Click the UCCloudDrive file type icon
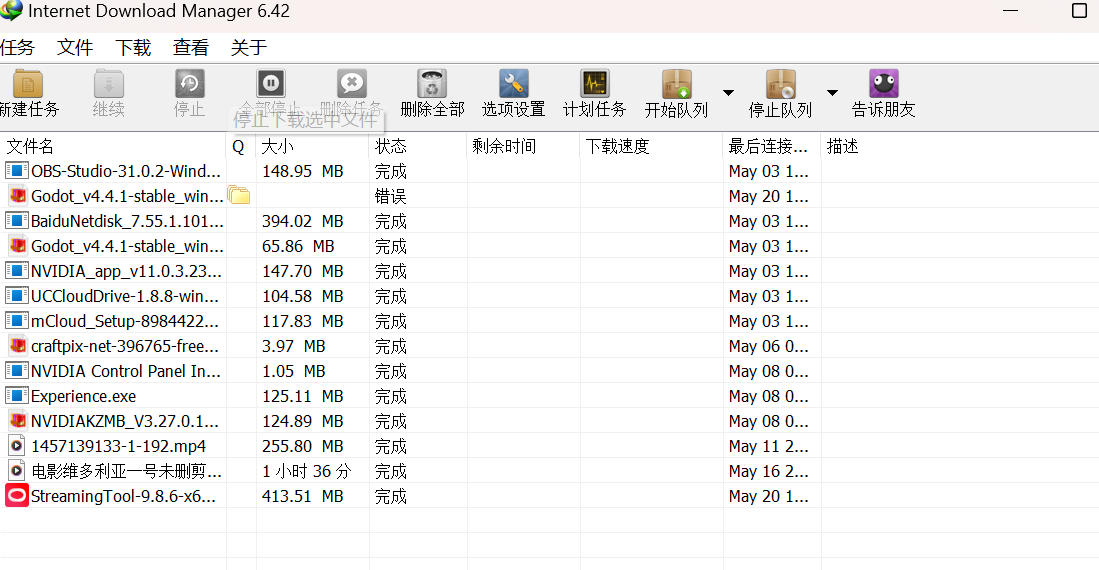 pos(17,296)
